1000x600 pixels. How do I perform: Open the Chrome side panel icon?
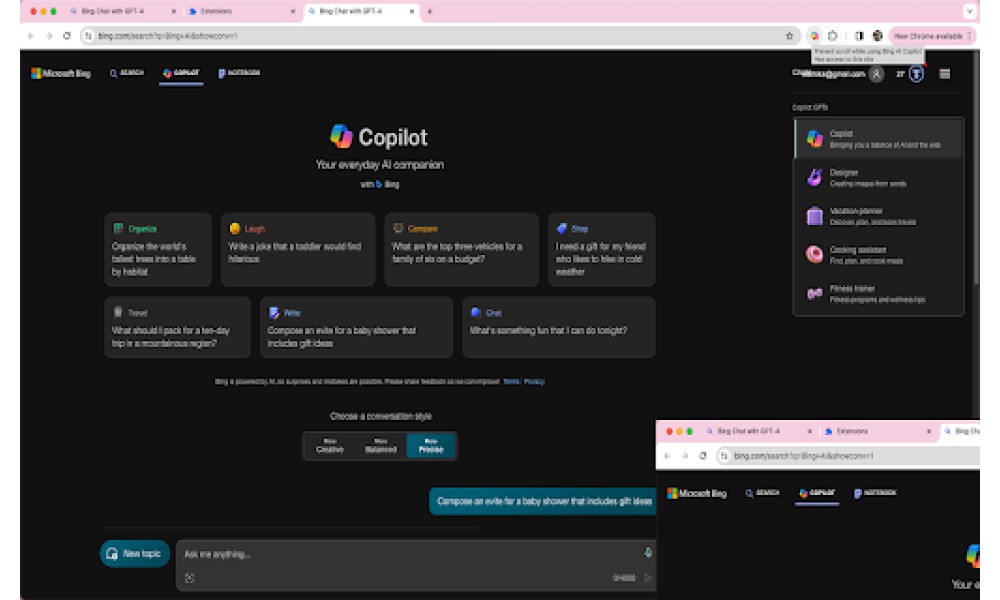pos(859,36)
